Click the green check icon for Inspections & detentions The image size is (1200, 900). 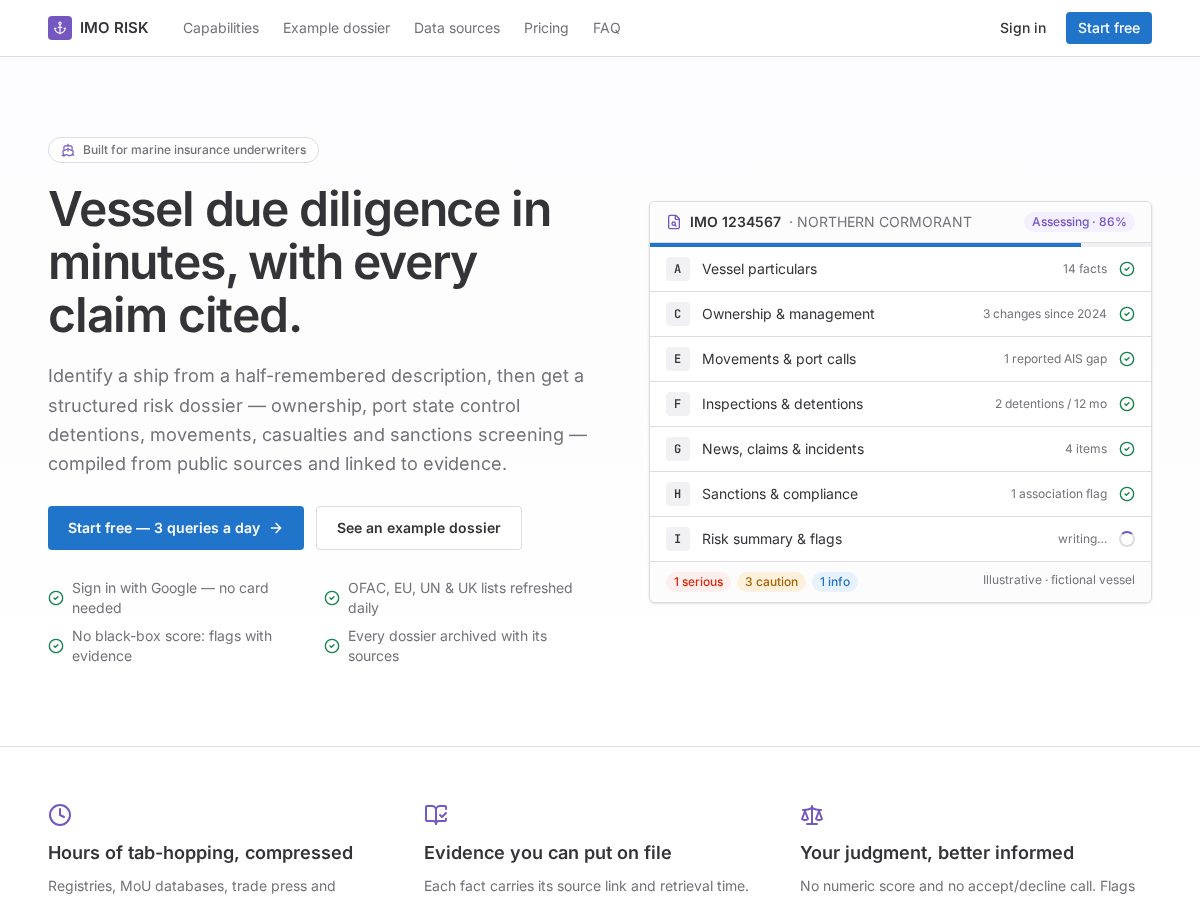coord(1127,404)
